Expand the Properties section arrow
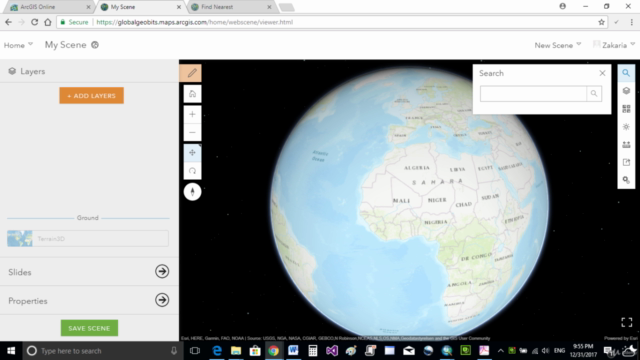 [x=162, y=300]
